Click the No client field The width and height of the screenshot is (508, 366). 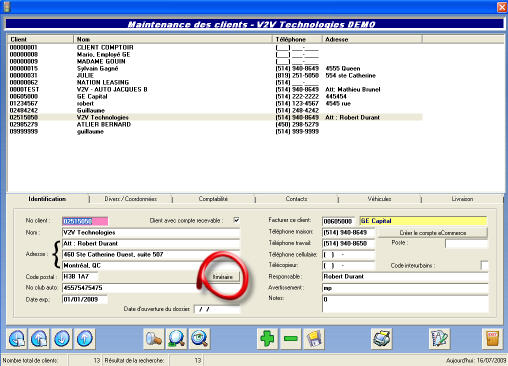[85, 221]
